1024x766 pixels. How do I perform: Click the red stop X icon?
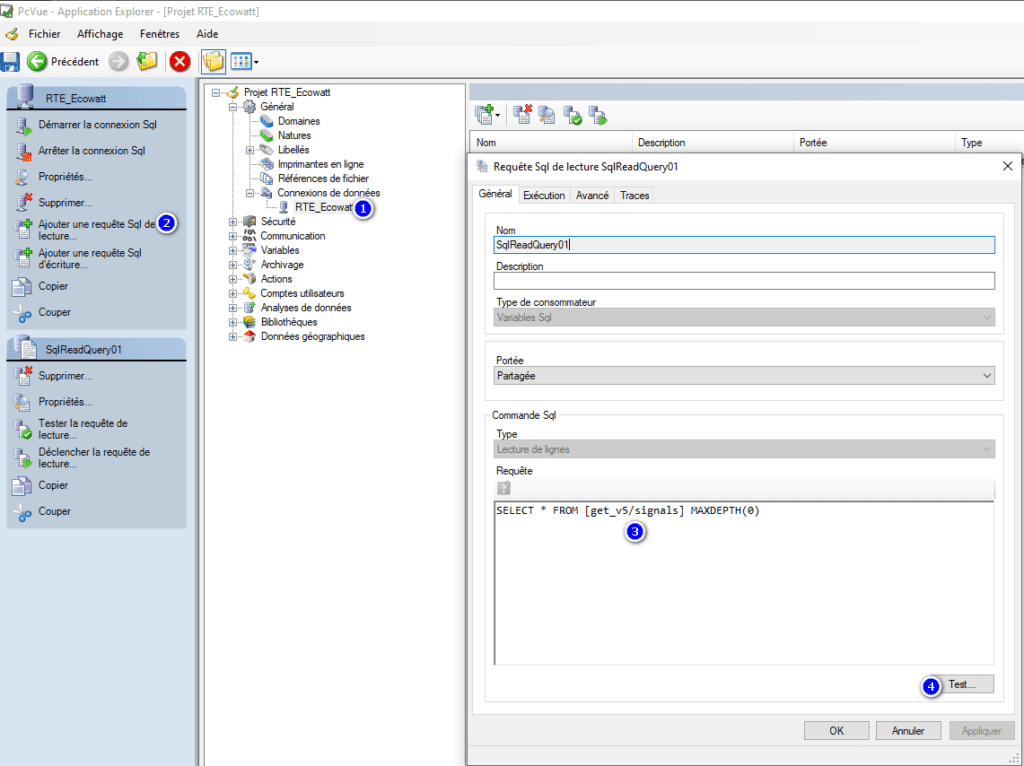(x=180, y=61)
